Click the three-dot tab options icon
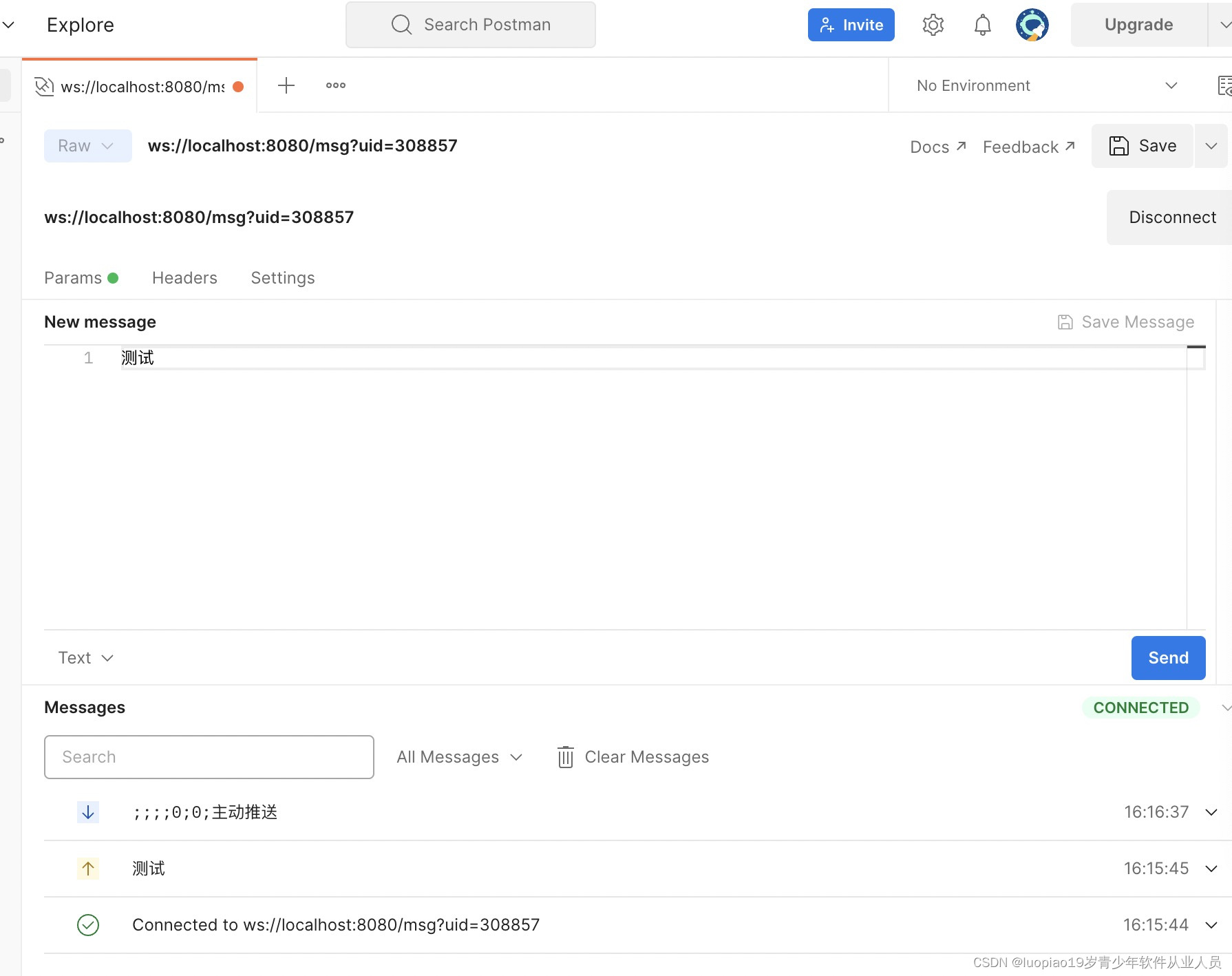The height and width of the screenshot is (976, 1232). tap(335, 85)
